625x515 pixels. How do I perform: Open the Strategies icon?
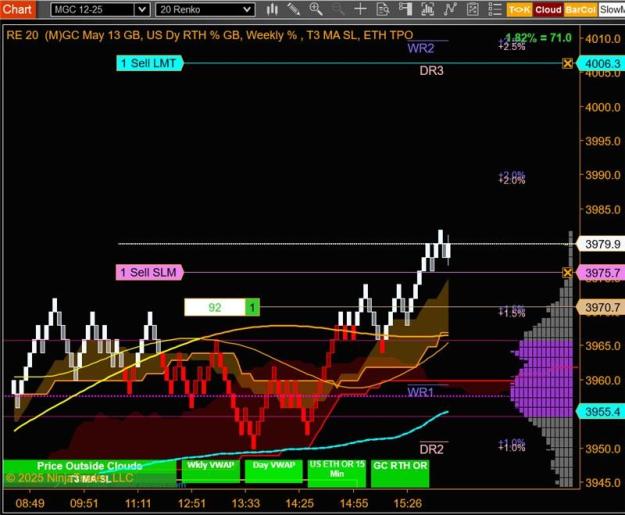click(472, 9)
